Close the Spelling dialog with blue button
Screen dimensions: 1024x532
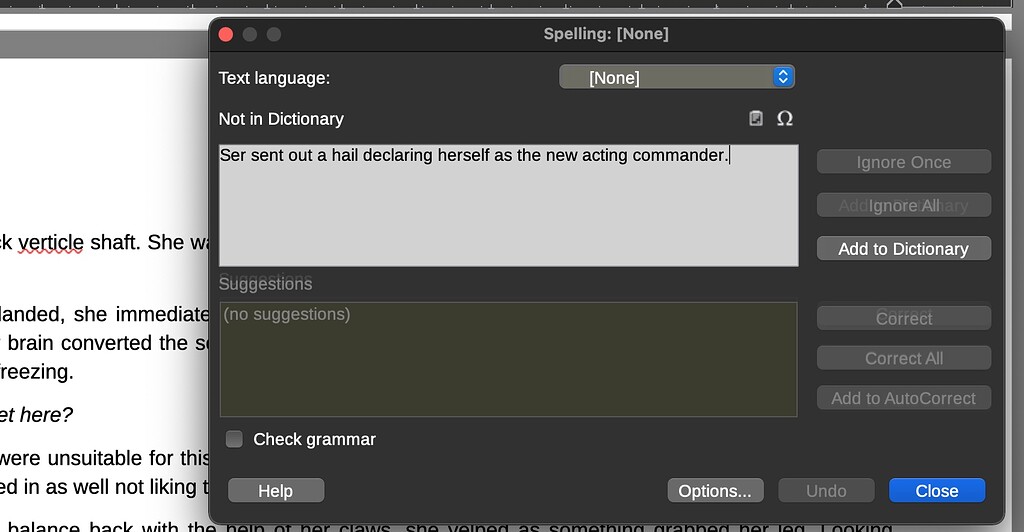(936, 491)
